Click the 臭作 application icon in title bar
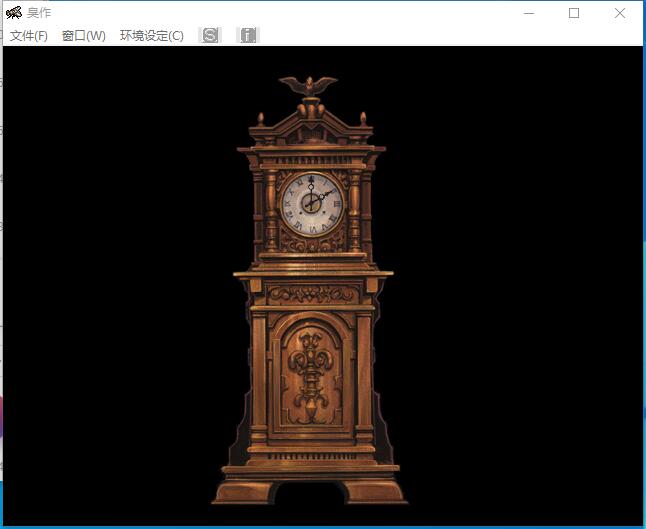This screenshot has height=529, width=646. pyautogui.click(x=13, y=13)
